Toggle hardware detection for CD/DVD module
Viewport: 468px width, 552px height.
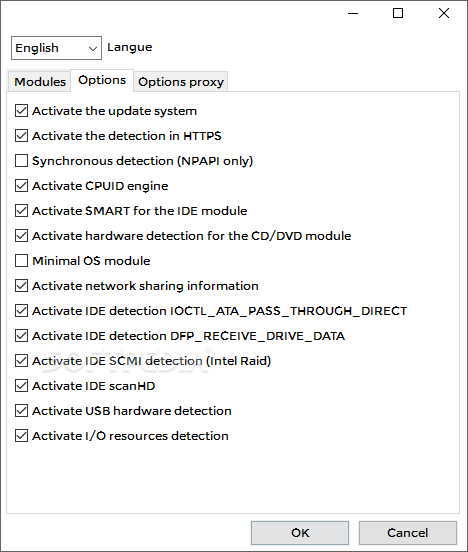[21, 236]
